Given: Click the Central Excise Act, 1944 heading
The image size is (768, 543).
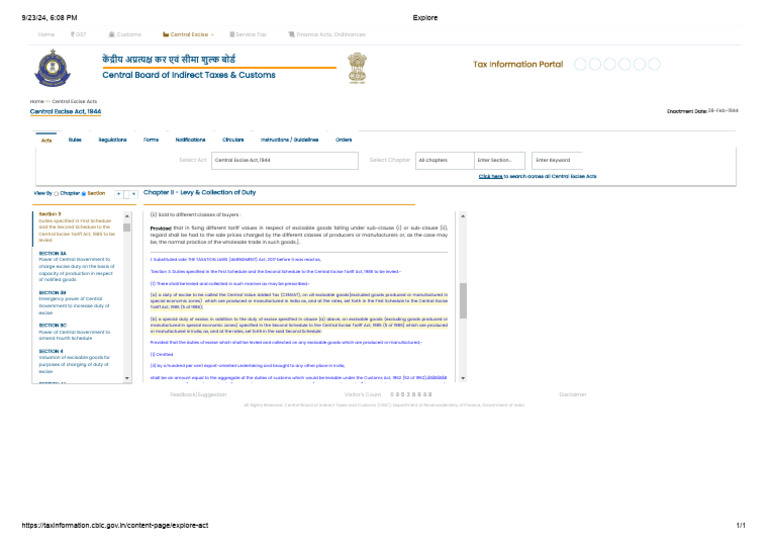Looking at the screenshot, I should tap(66, 112).
